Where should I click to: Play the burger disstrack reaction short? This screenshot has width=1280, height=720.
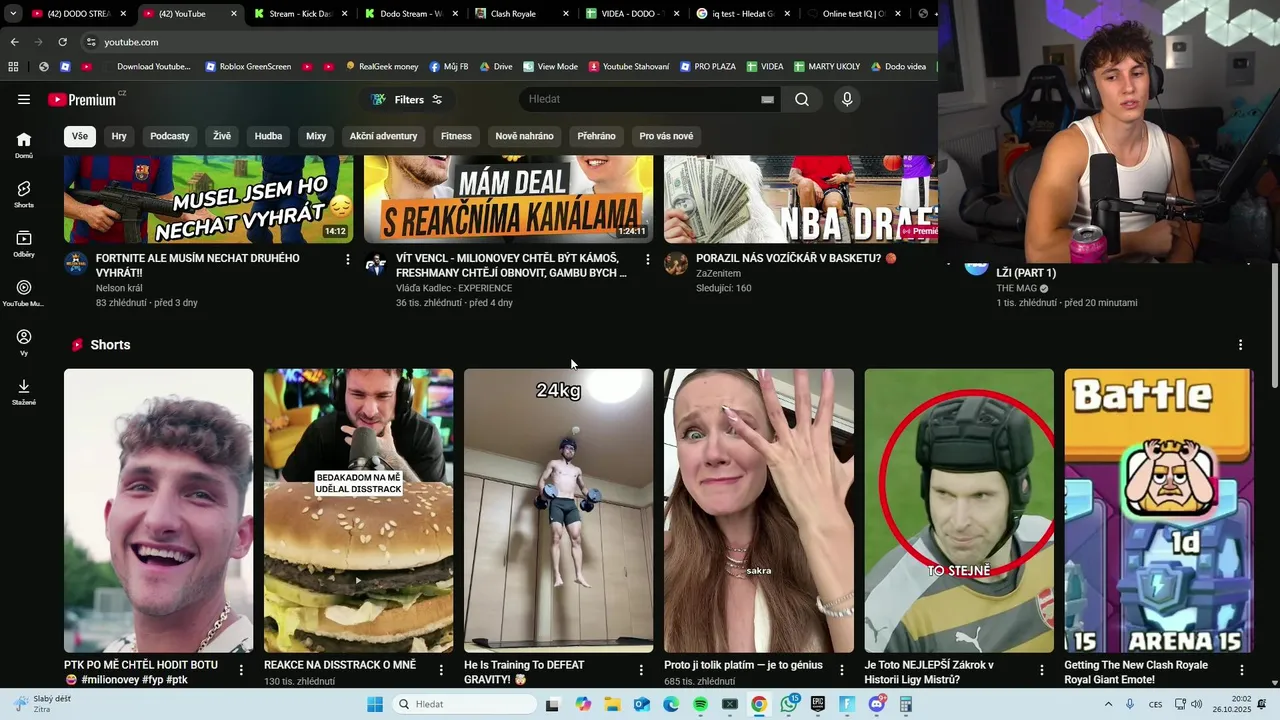pos(358,510)
